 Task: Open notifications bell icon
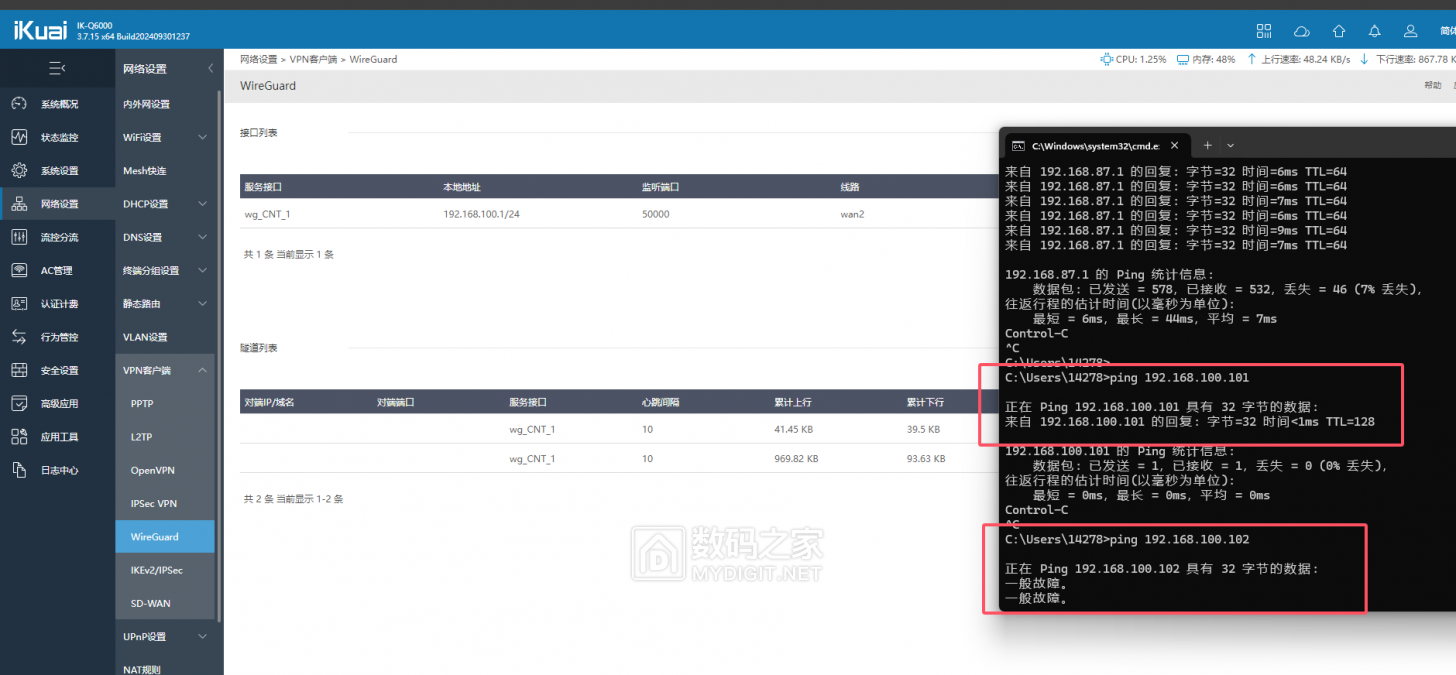click(1374, 31)
